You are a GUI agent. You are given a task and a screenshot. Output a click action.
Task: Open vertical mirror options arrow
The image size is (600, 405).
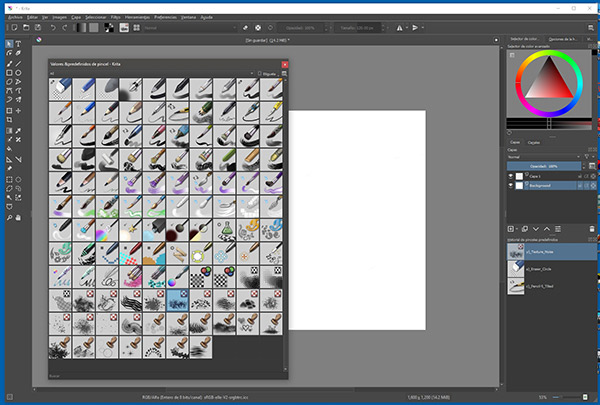(422, 28)
